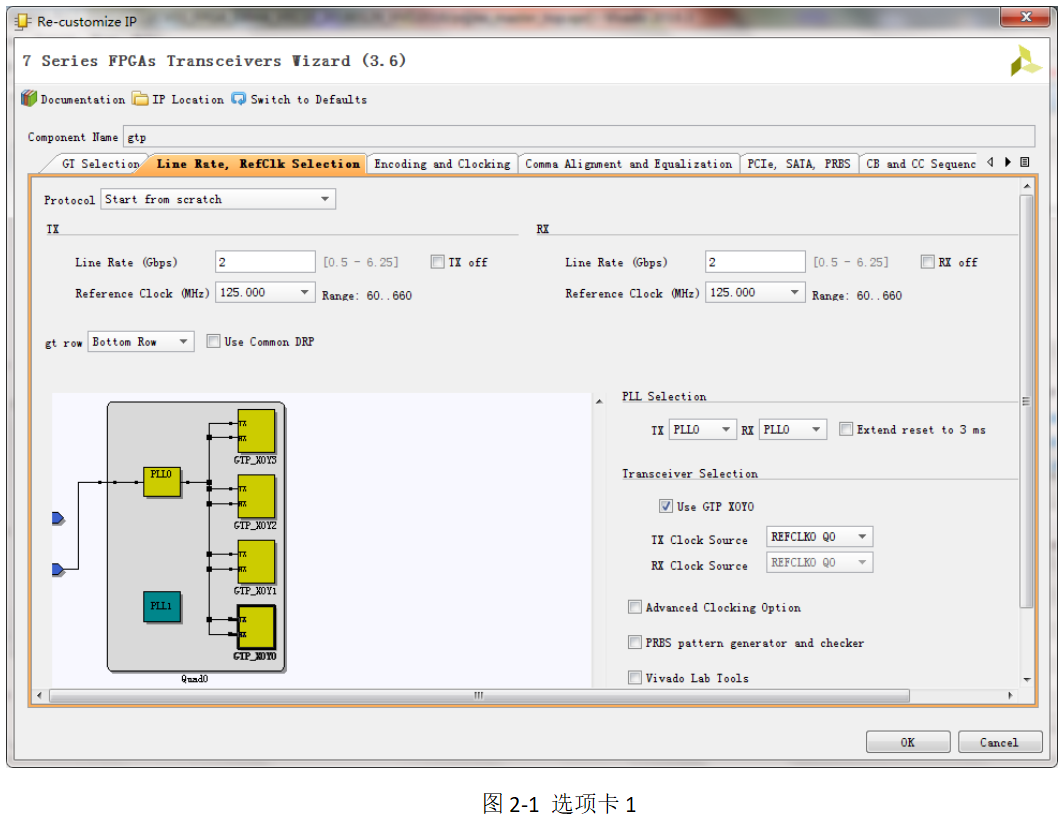Open the TX Clock Source dropdown
Image resolution: width=1062 pixels, height=820 pixels.
[820, 537]
